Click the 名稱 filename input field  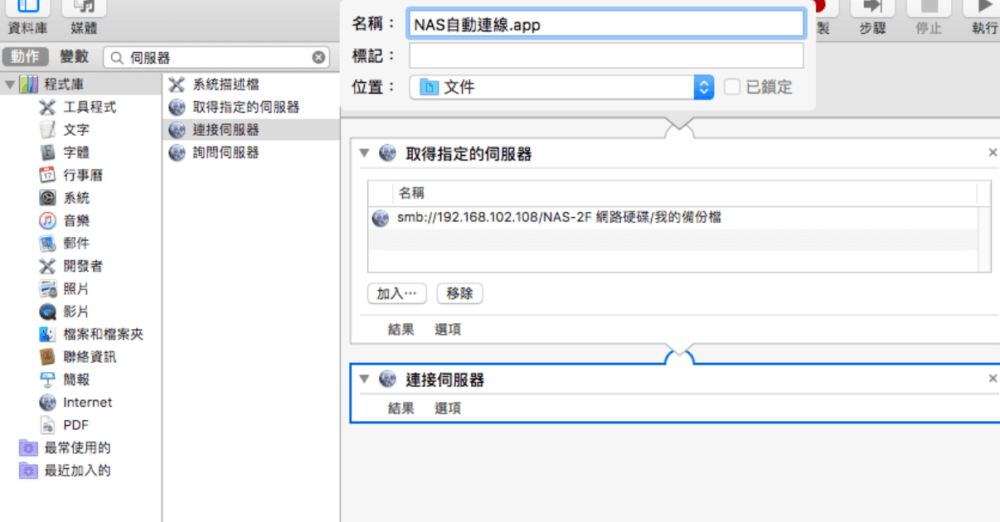click(x=606, y=24)
